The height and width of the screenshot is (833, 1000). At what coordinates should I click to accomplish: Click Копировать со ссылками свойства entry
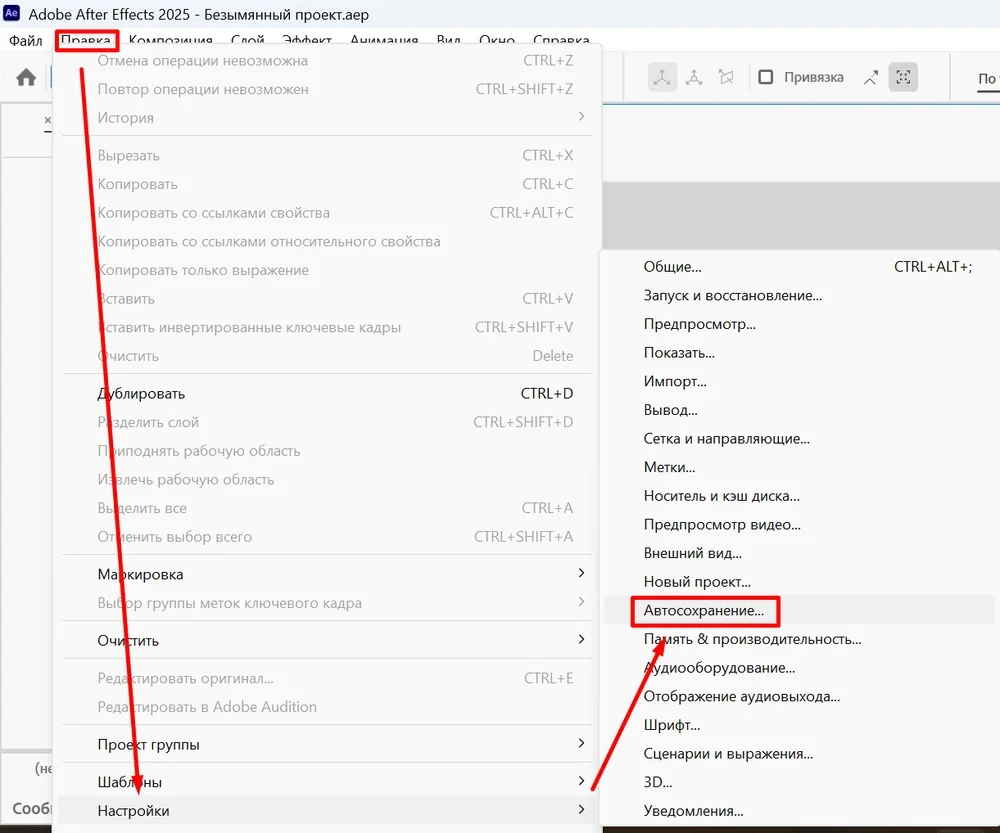click(x=327, y=213)
